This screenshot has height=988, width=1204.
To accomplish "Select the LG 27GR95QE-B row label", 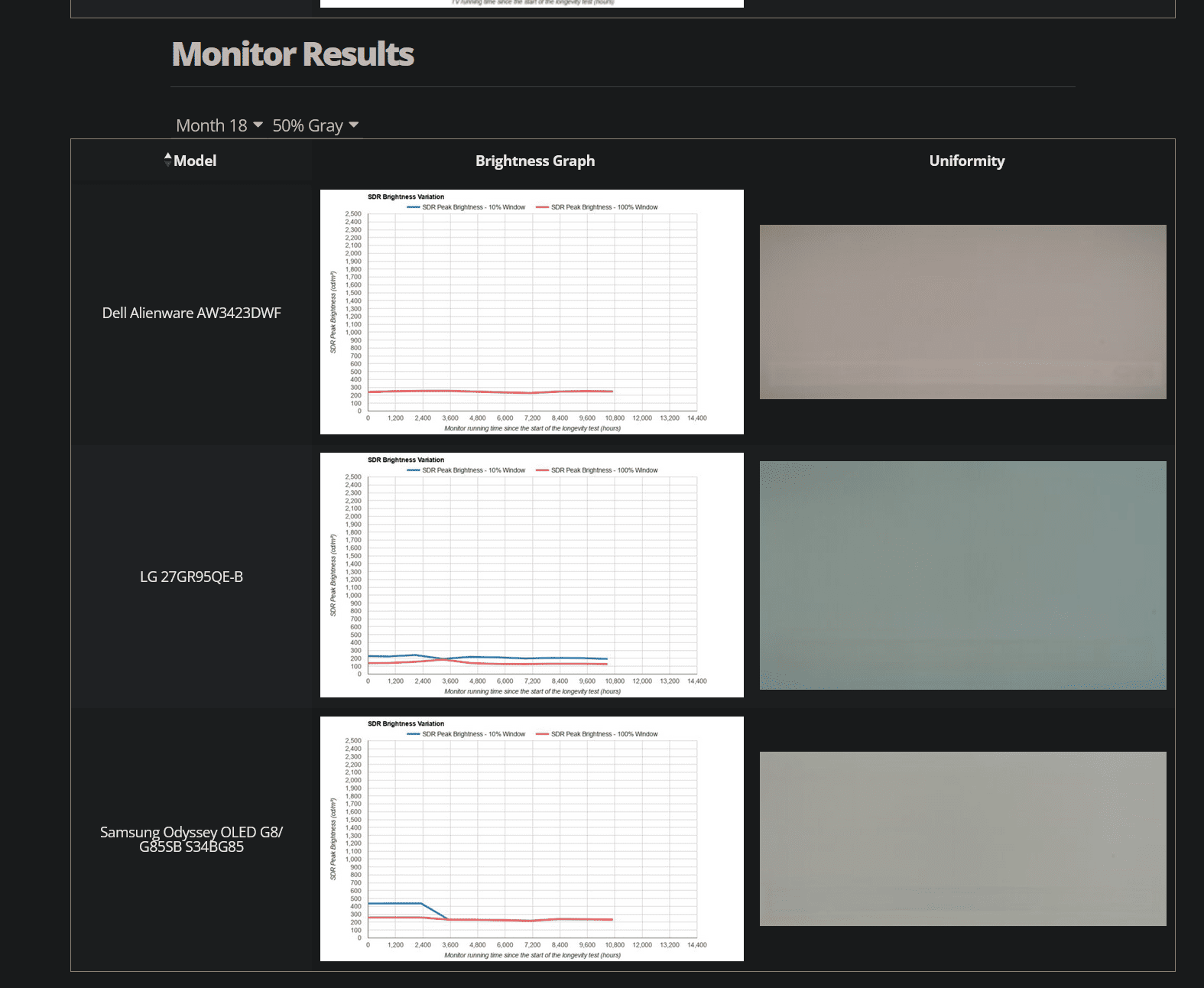I will pyautogui.click(x=192, y=577).
